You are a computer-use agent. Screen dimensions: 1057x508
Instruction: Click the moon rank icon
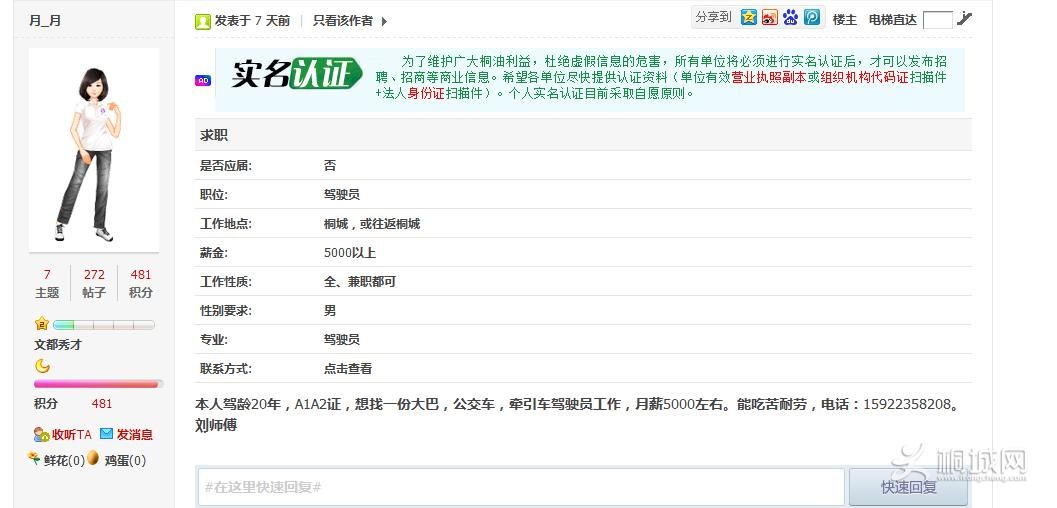pos(42,366)
